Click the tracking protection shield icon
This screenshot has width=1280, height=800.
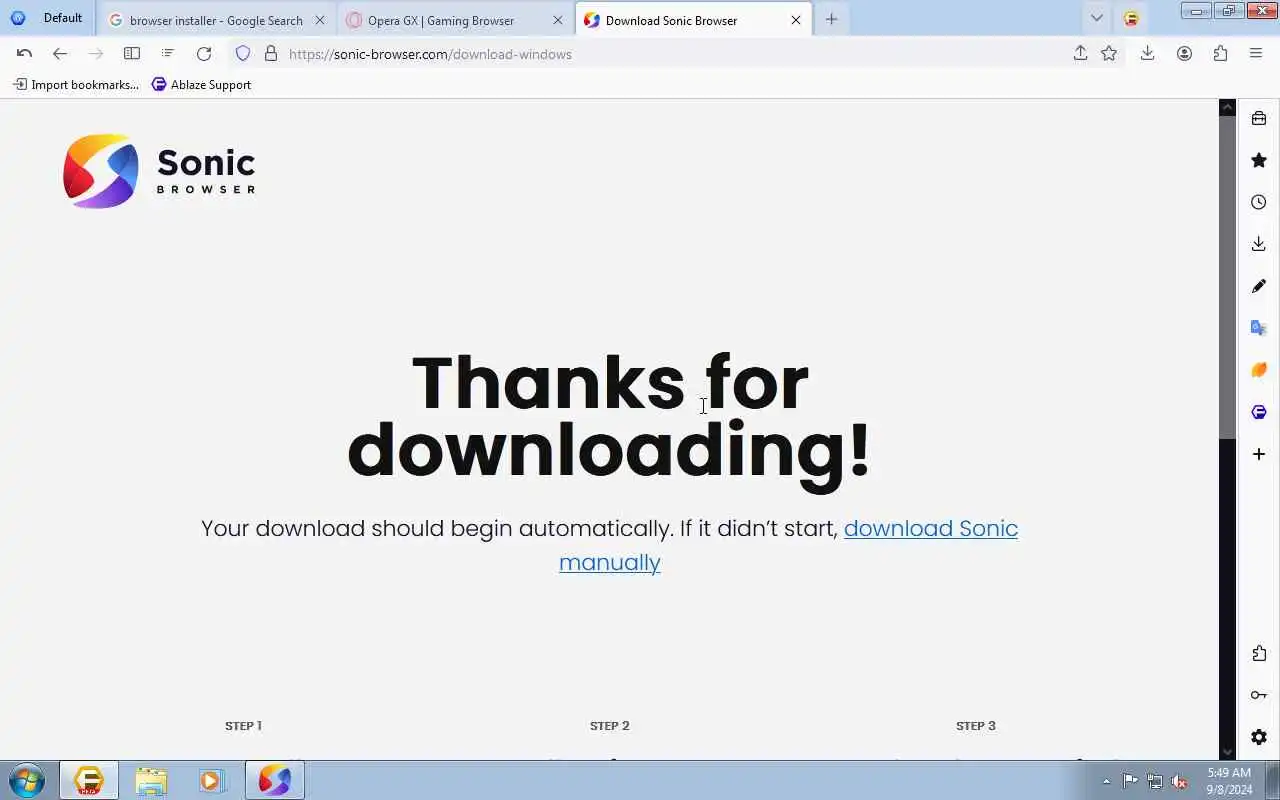[243, 54]
